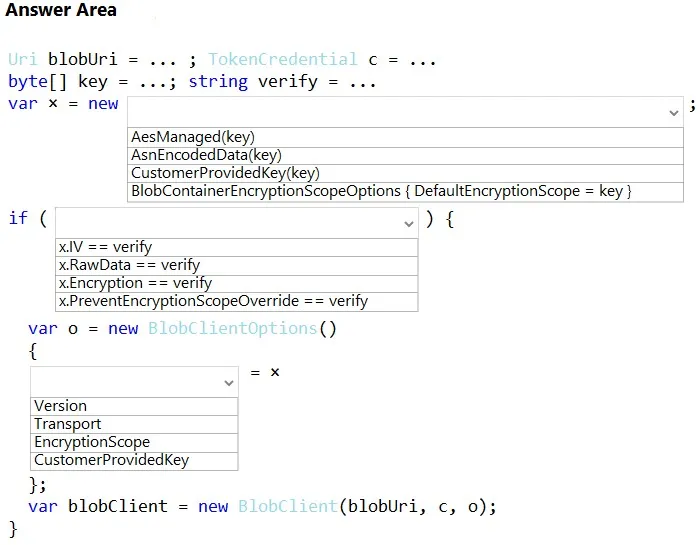
Task: Select 'x.IV == verify' option
Action: tap(237, 247)
